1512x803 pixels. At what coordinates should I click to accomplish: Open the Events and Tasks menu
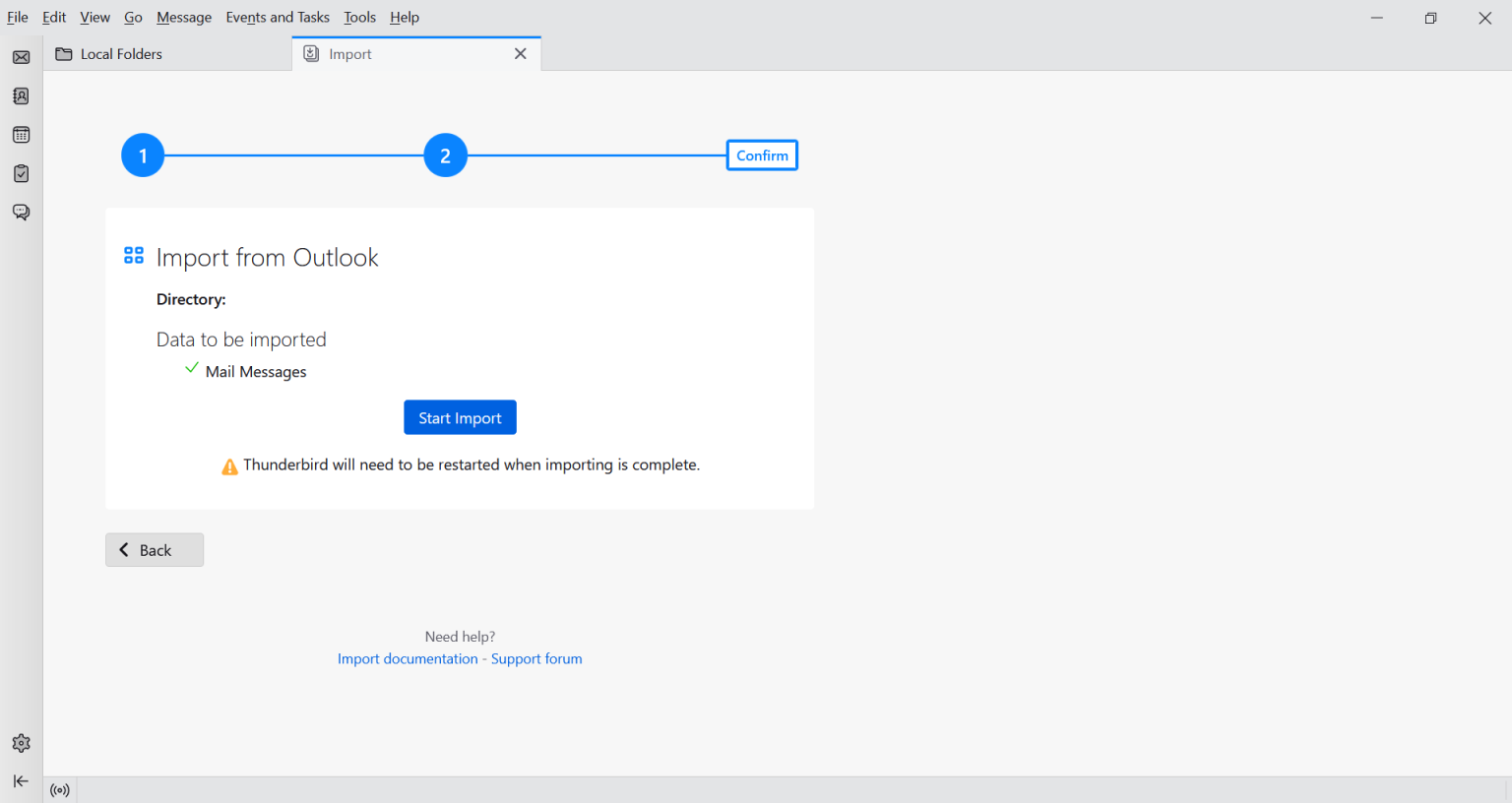point(278,18)
